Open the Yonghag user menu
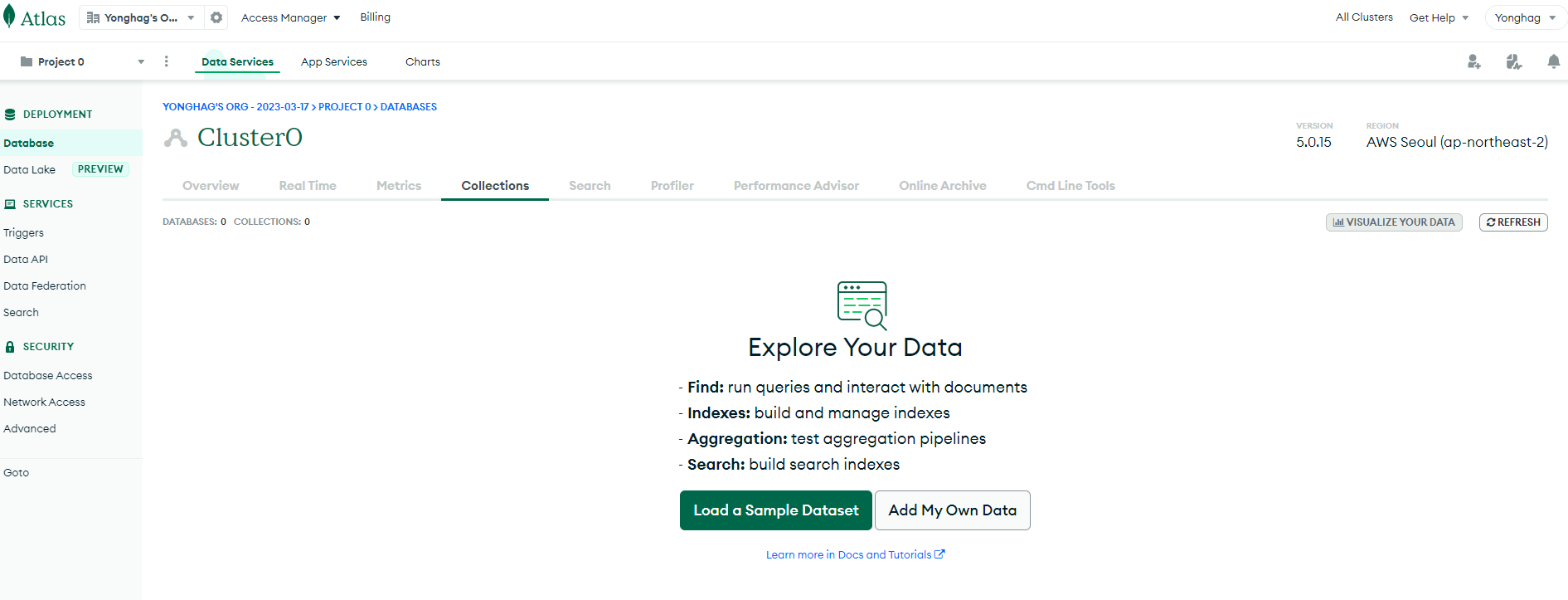 (1525, 17)
